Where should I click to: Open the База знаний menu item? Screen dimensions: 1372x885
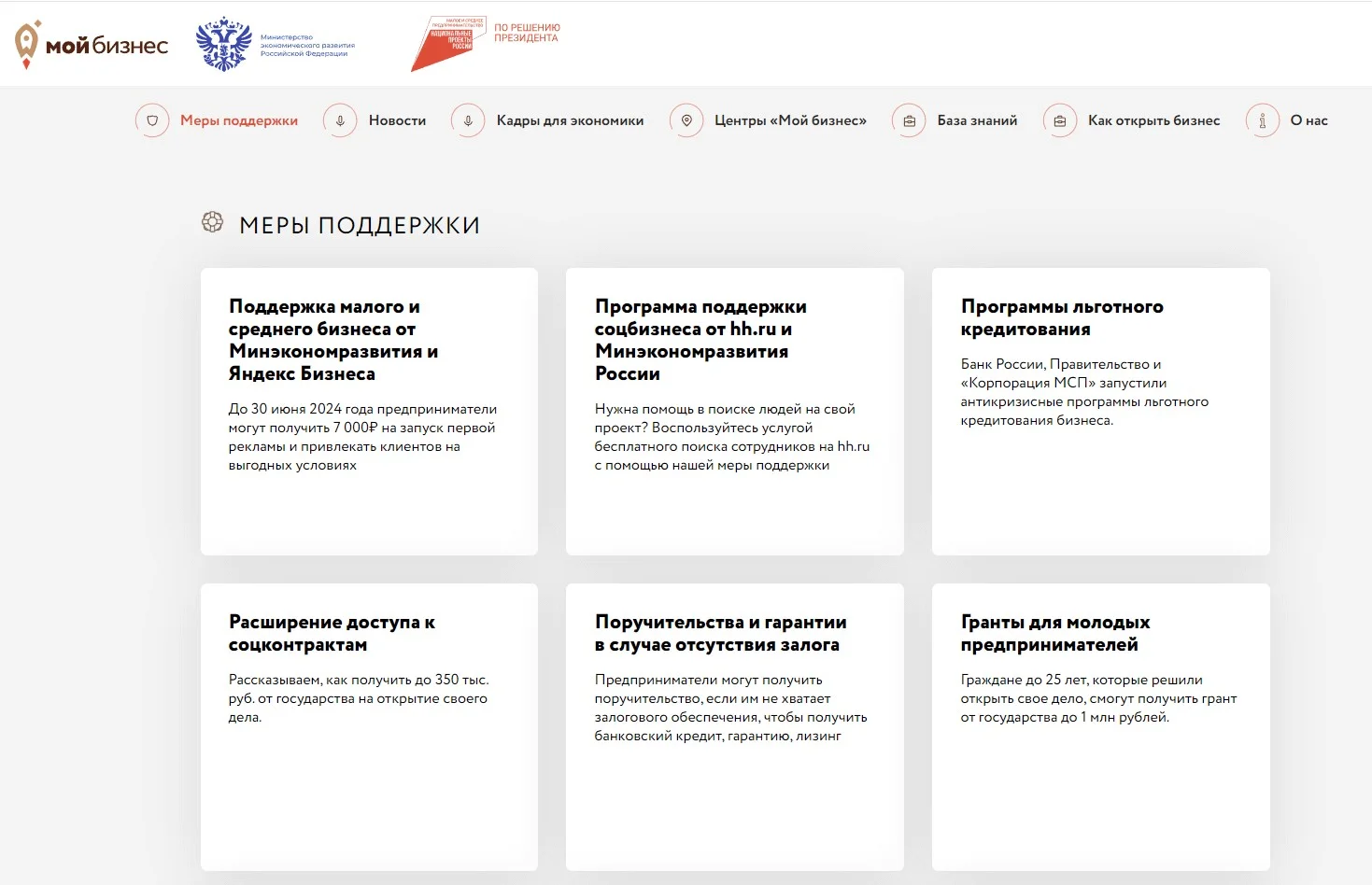tap(977, 120)
